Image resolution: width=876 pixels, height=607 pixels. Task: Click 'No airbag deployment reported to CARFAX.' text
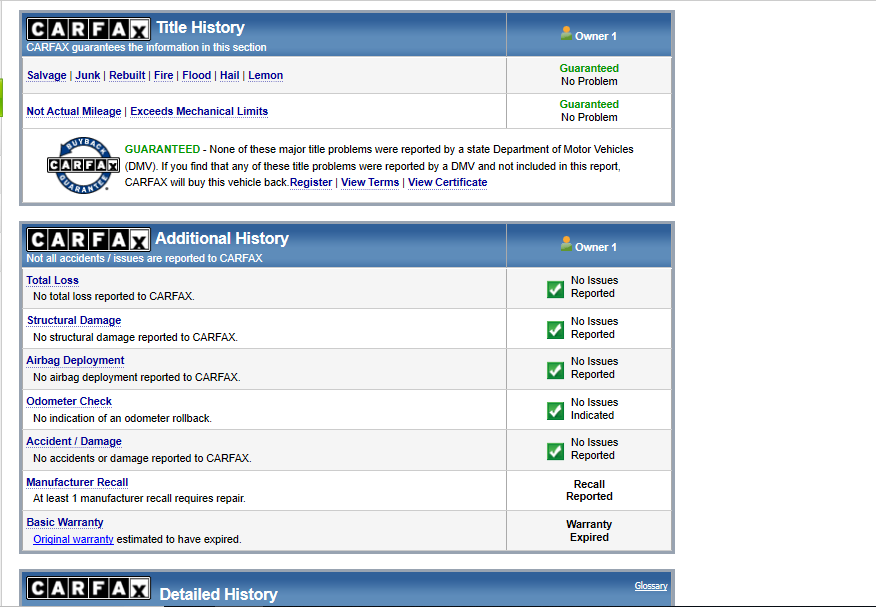tap(137, 377)
